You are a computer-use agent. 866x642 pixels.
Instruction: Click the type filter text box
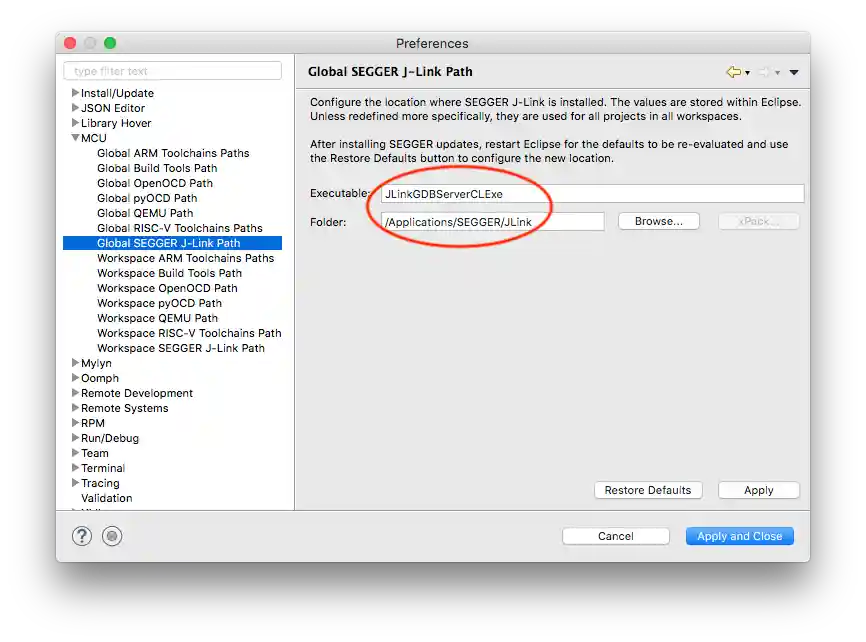tap(172, 70)
